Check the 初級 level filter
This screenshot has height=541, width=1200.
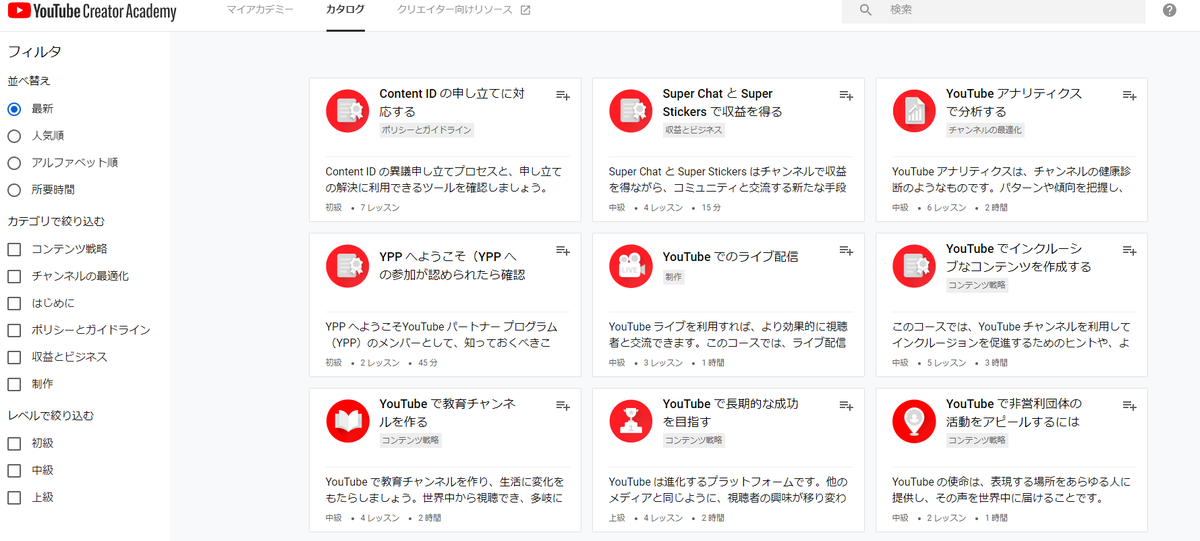click(x=14, y=443)
